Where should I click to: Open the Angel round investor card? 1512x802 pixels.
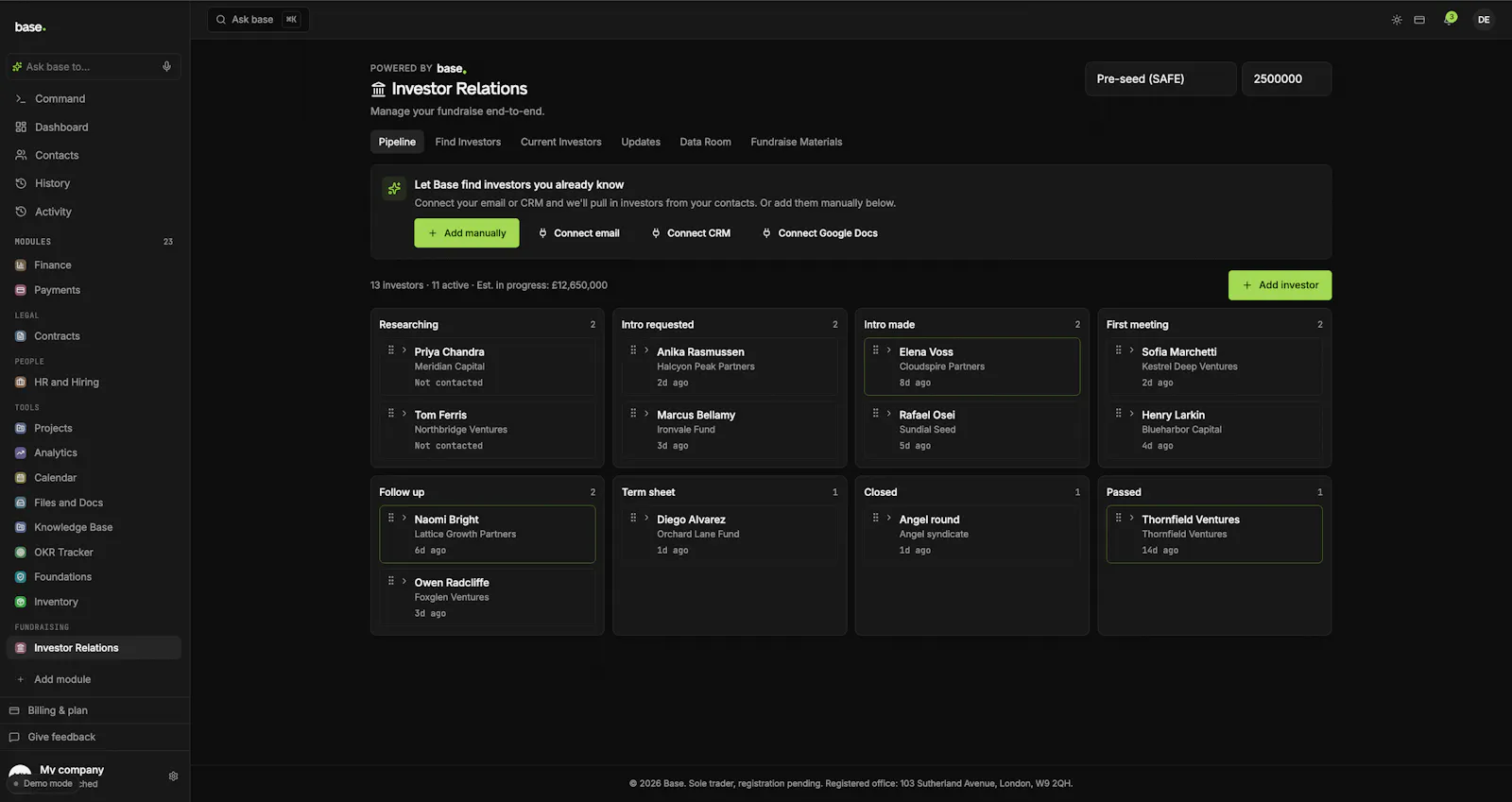coord(971,535)
